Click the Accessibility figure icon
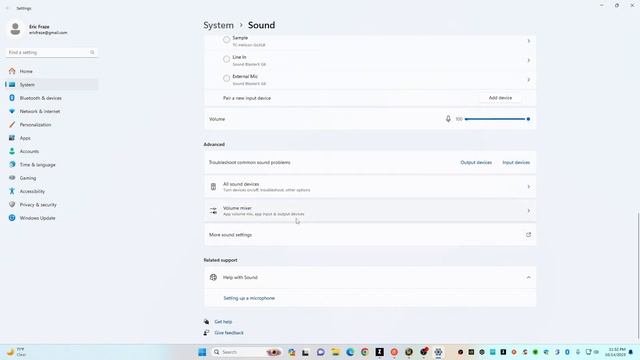640x360 pixels. click(x=12, y=191)
